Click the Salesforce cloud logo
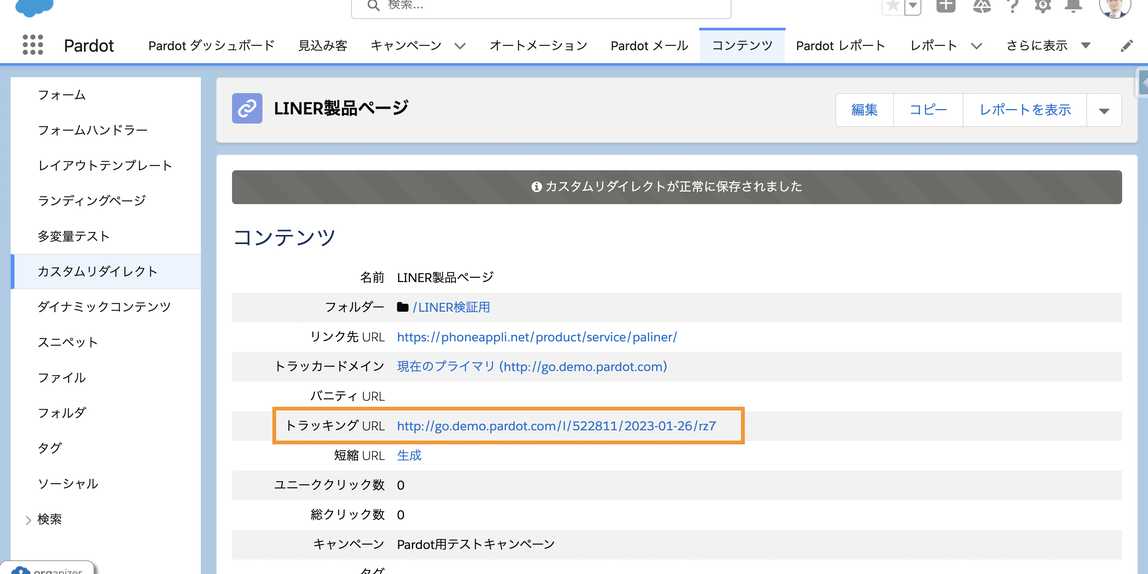Viewport: 1148px width, 574px height. coord(34,7)
